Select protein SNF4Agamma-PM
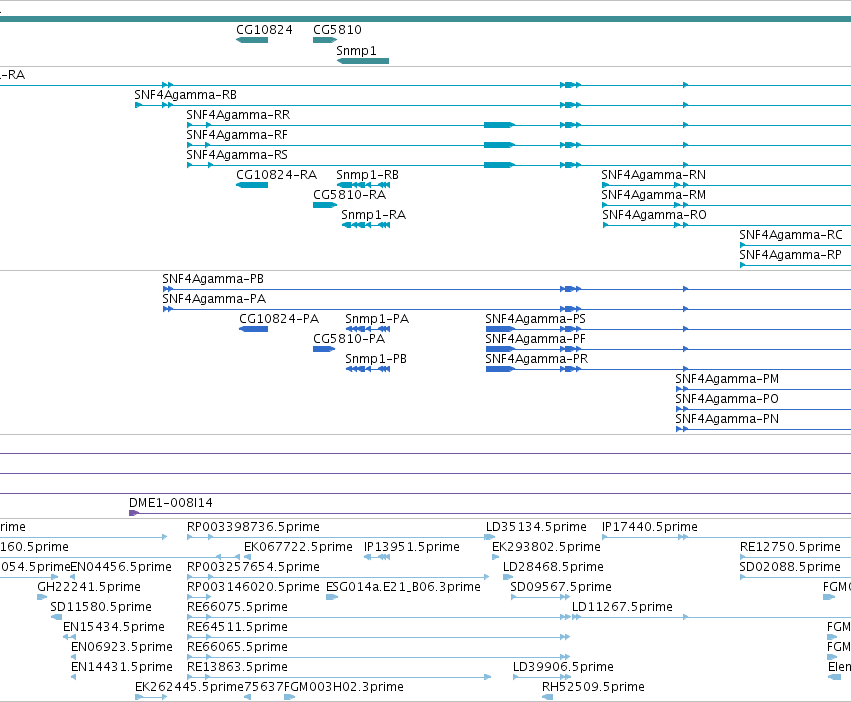Viewport: 851px width, 702px height. (x=727, y=379)
